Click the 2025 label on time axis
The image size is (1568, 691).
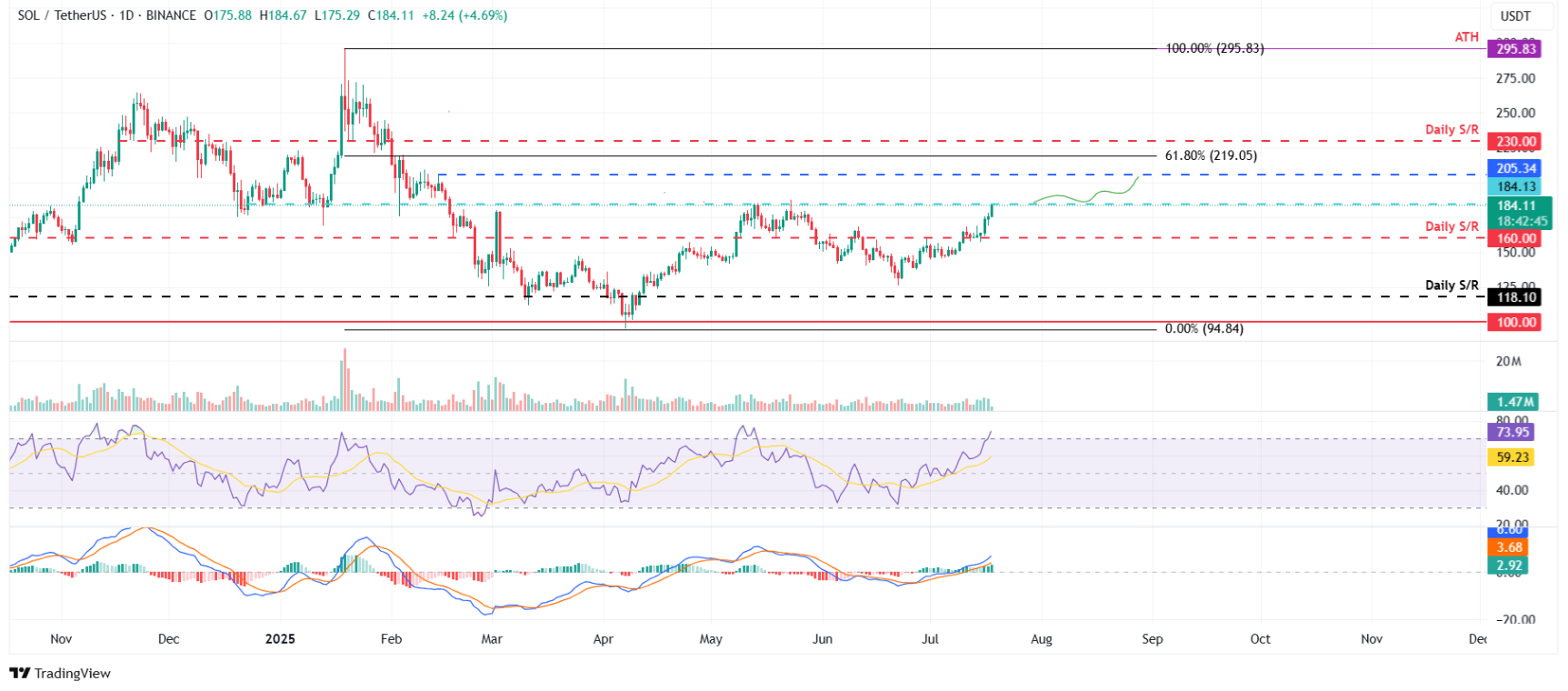click(x=280, y=639)
